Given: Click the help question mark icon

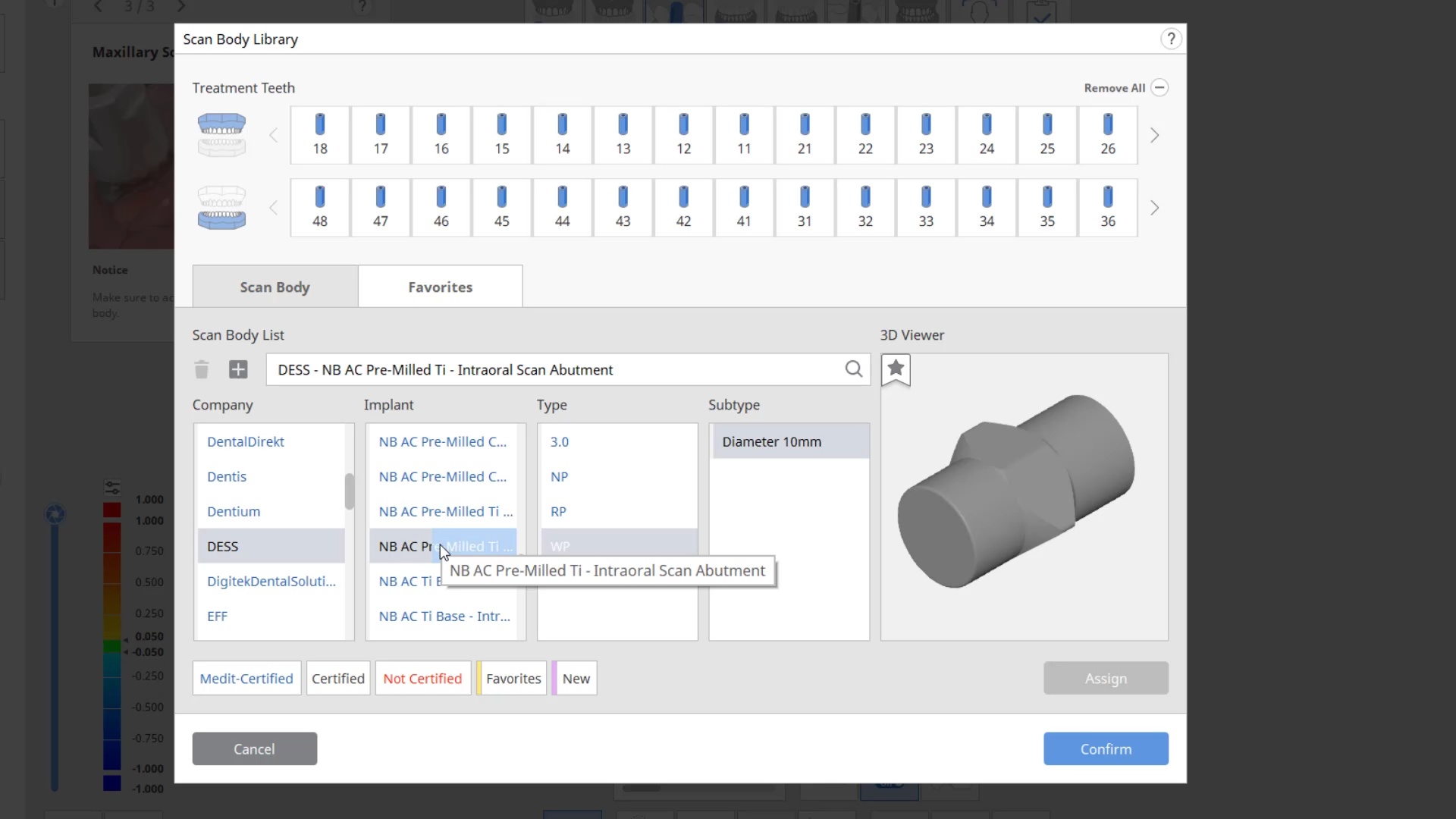Looking at the screenshot, I should pos(1170,39).
